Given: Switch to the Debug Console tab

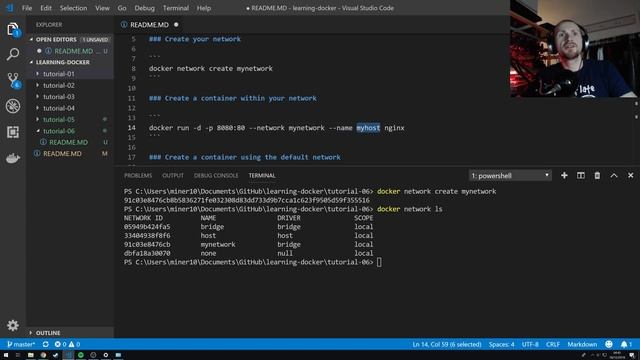Looking at the screenshot, I should click(x=216, y=176).
